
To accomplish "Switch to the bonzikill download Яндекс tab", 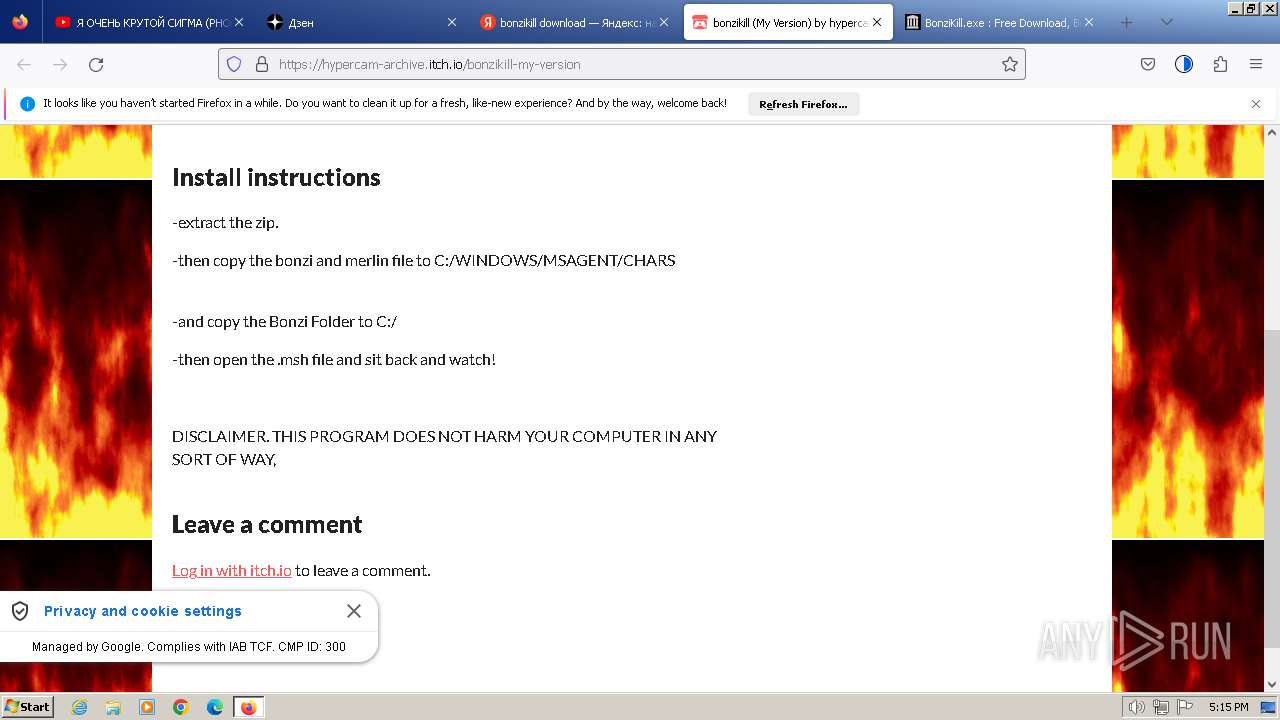I will tap(574, 22).
